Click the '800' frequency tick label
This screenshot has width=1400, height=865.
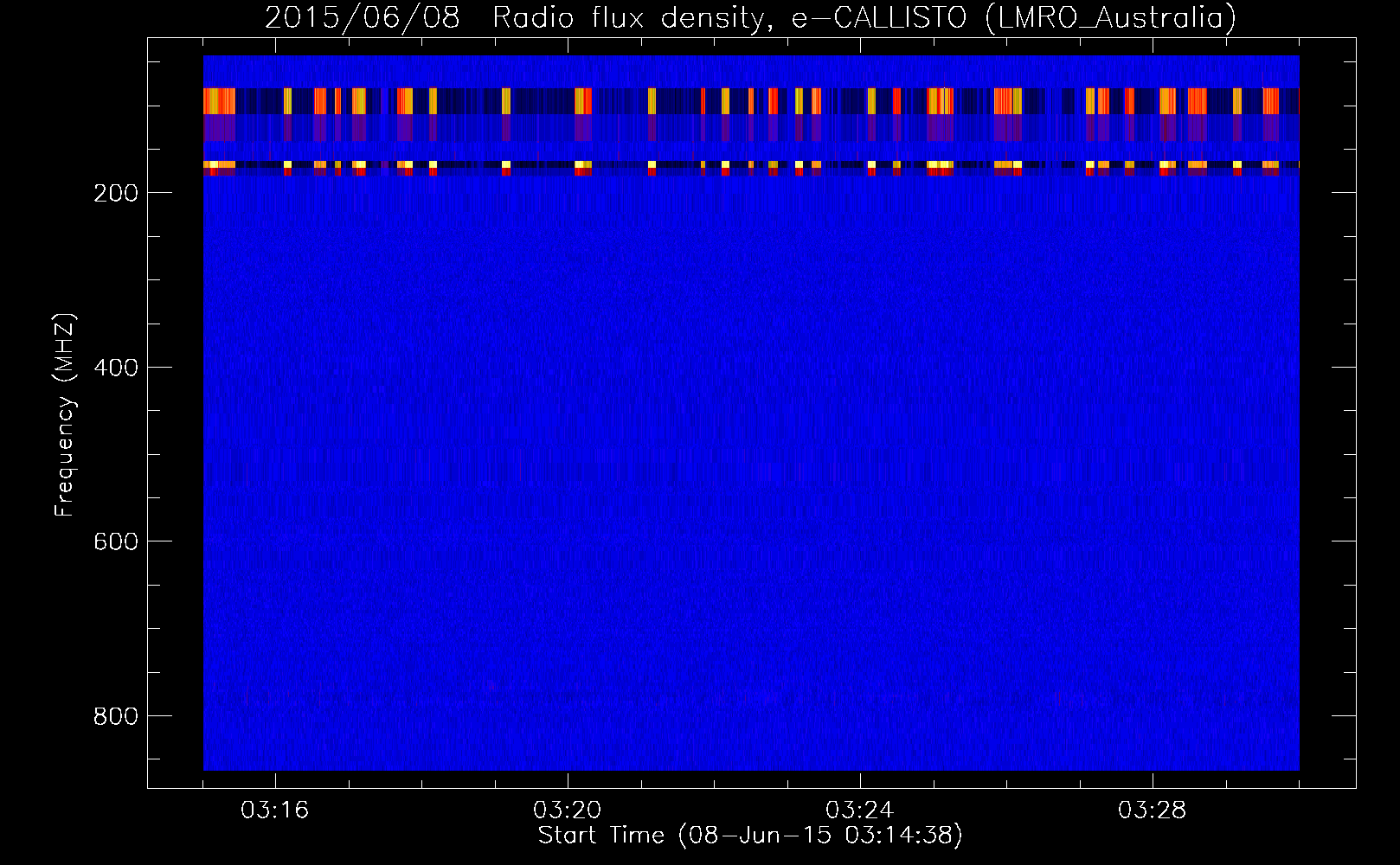115,716
